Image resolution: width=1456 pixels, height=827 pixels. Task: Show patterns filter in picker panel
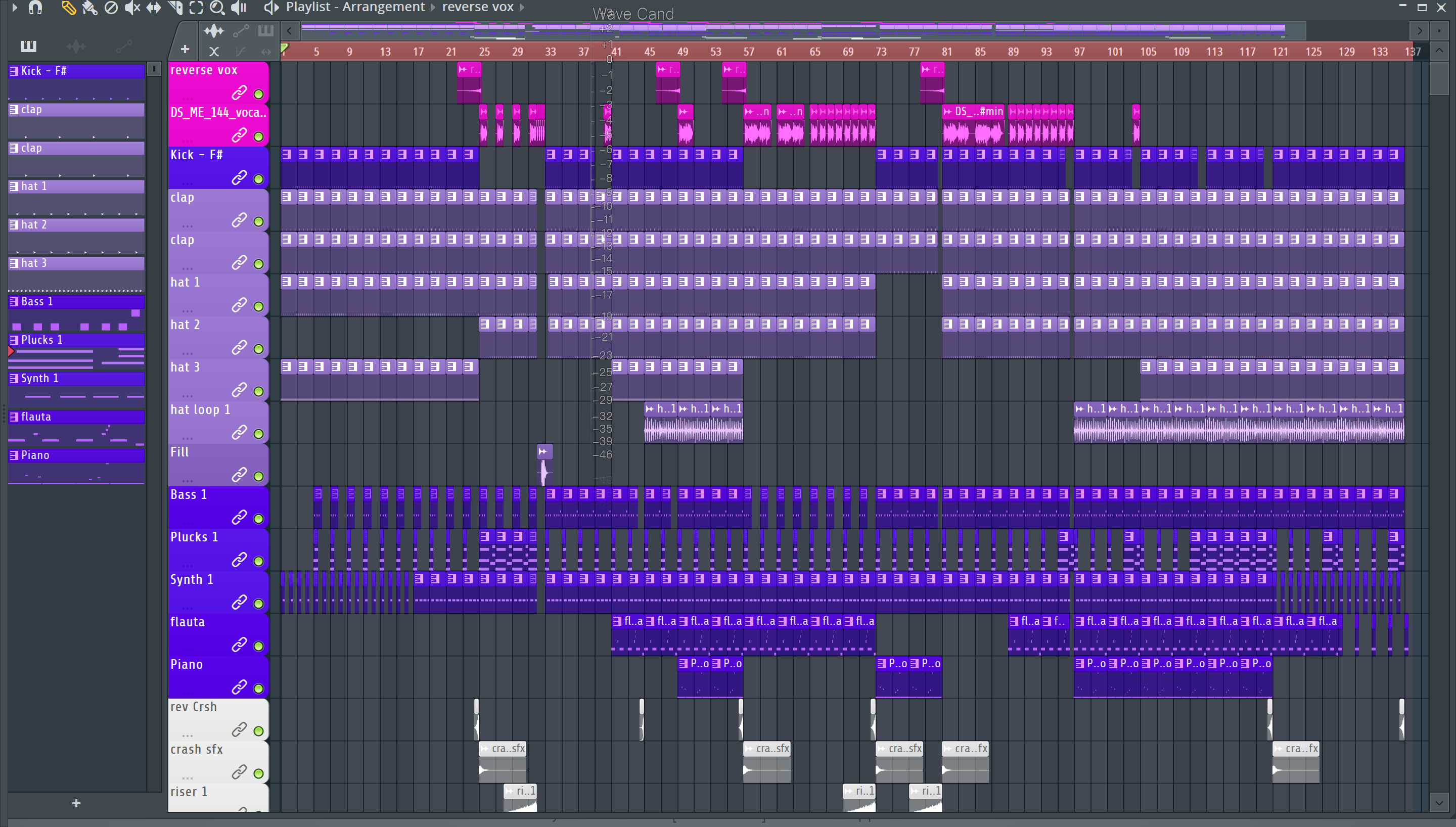[28, 46]
